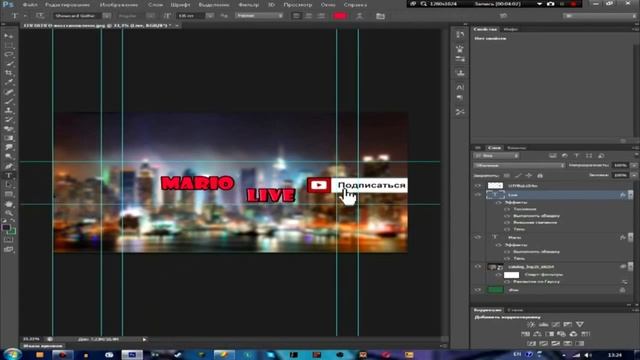
Task: Open the layer filter kind dropdown
Action: 496,156
